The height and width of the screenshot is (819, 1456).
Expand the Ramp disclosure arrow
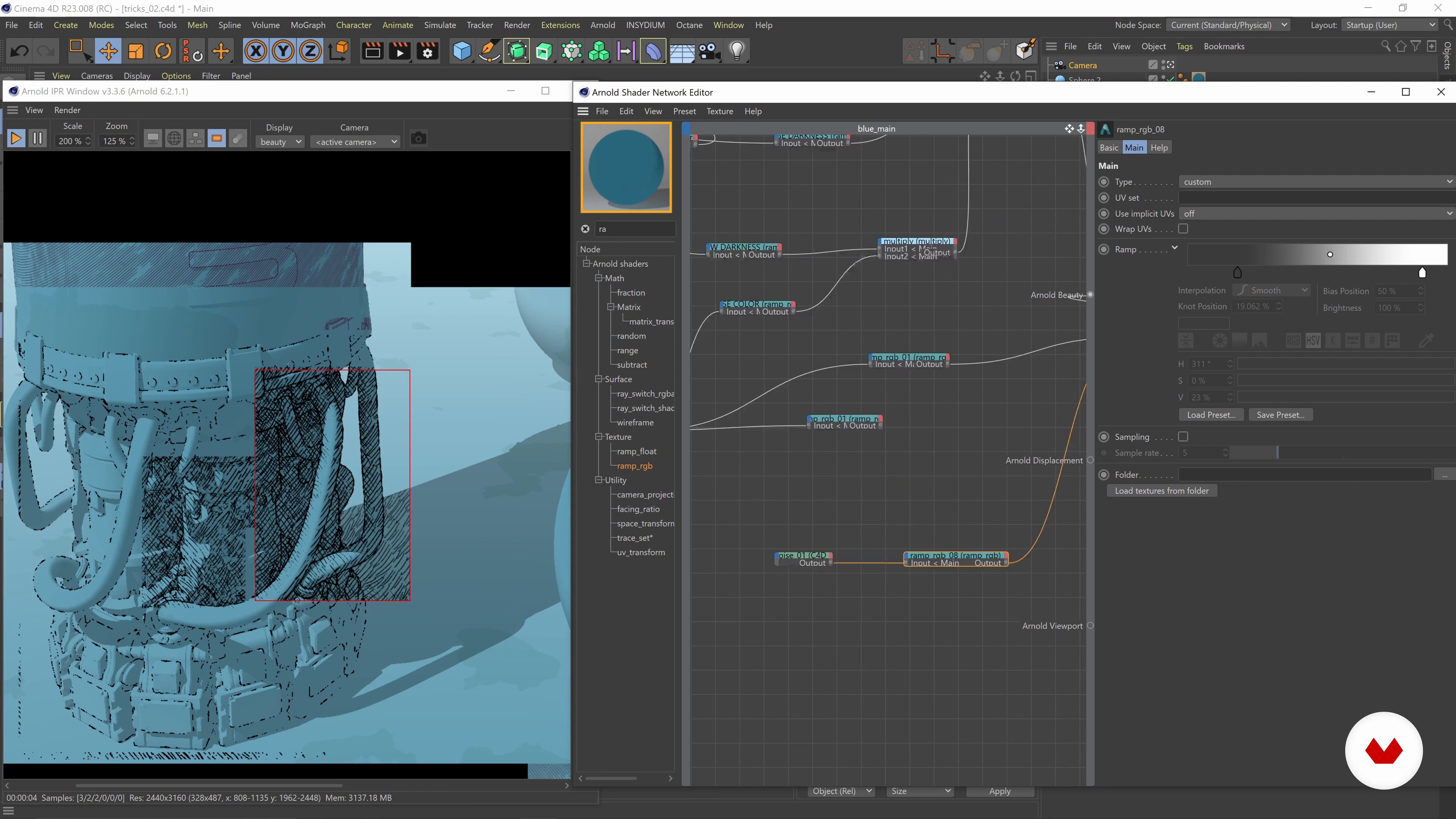pyautogui.click(x=1175, y=248)
